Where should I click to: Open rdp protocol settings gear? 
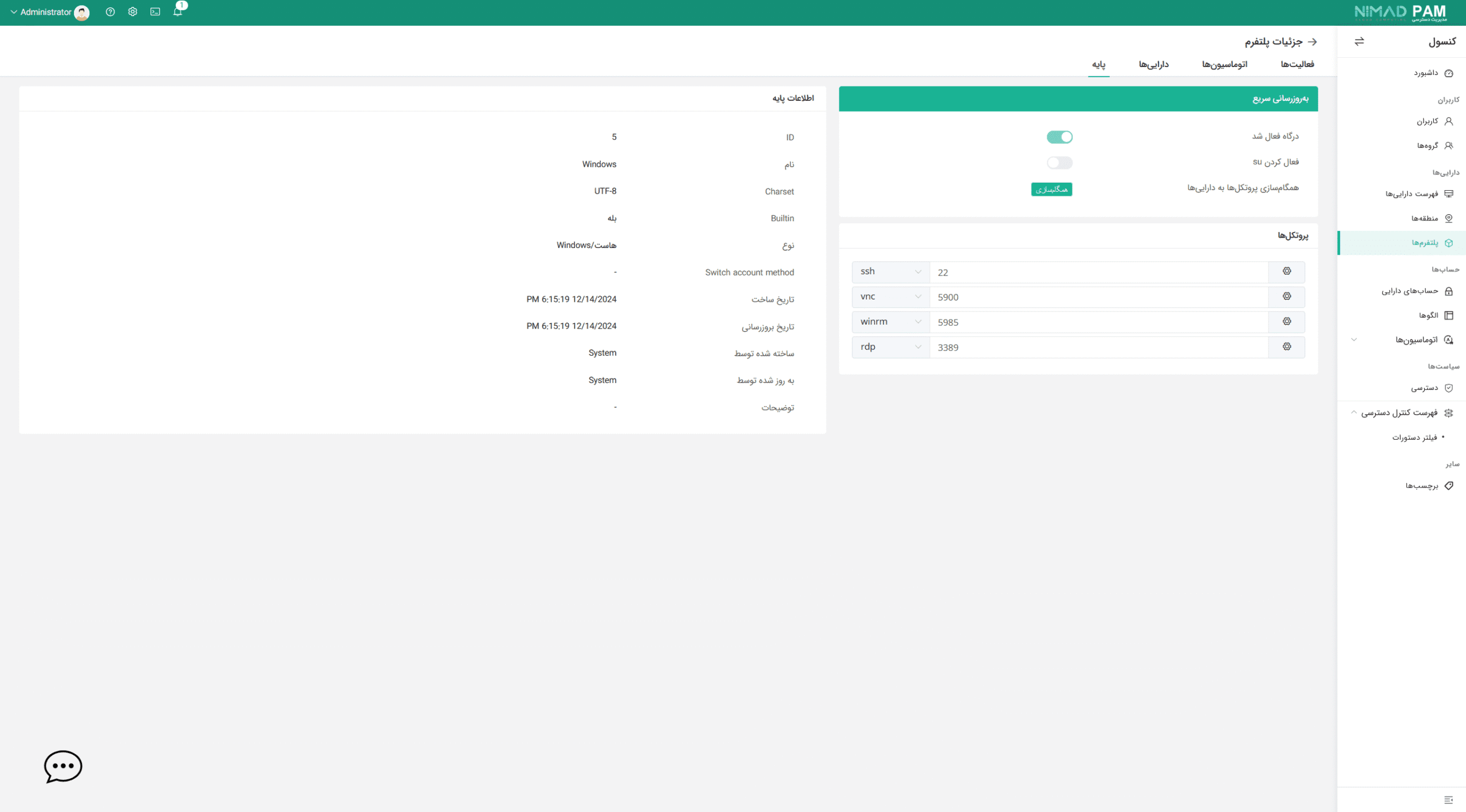(x=1287, y=347)
